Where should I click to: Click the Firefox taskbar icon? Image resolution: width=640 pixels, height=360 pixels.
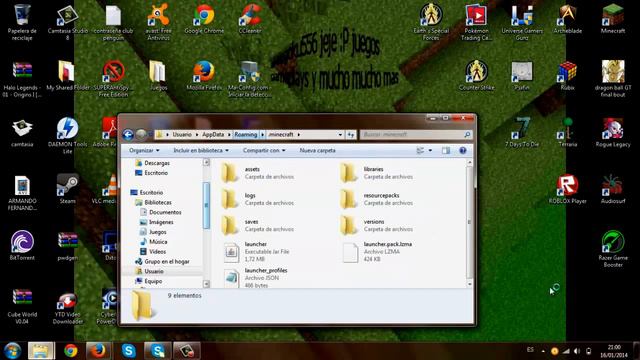click(98, 351)
